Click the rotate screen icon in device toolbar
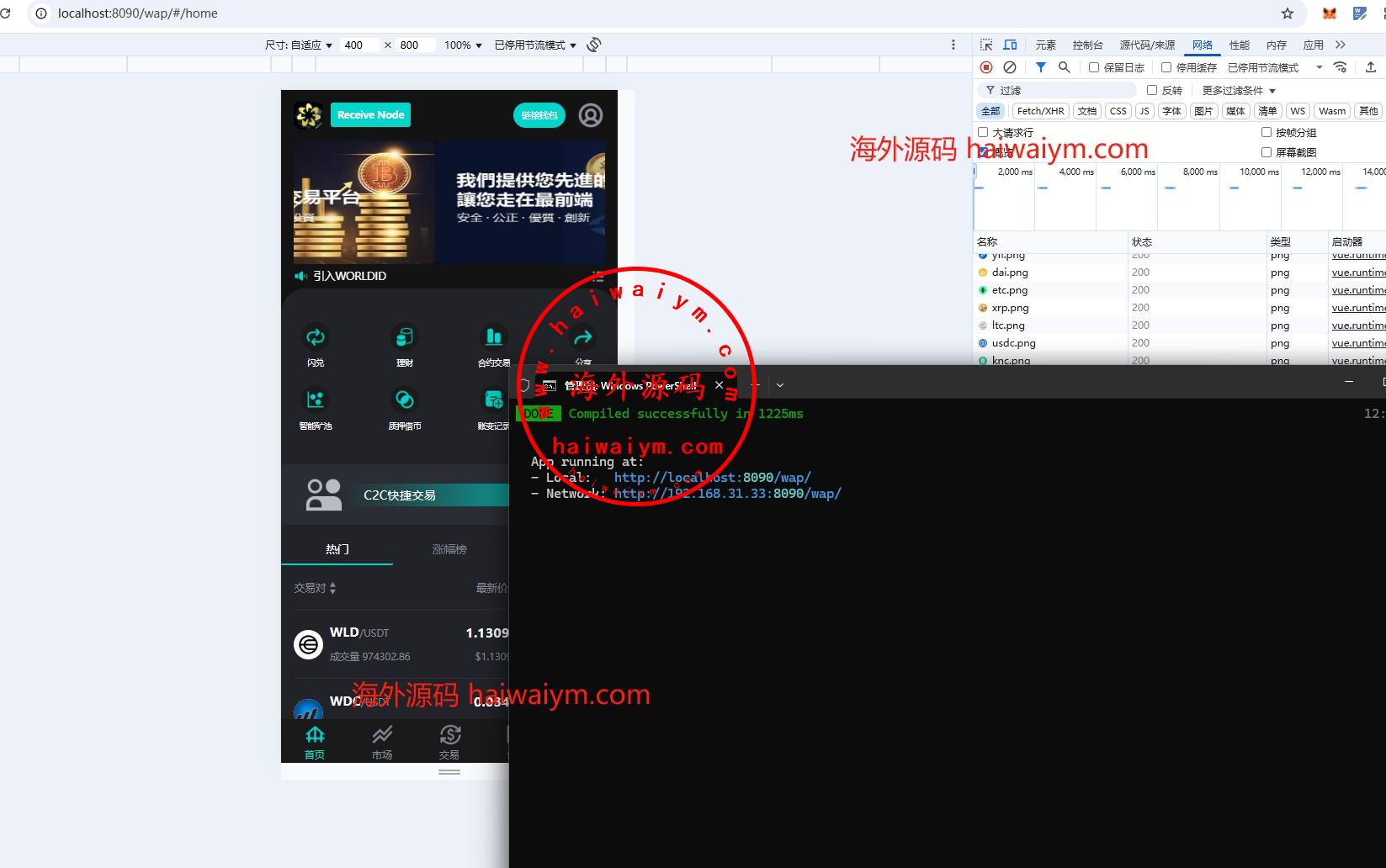 click(594, 45)
